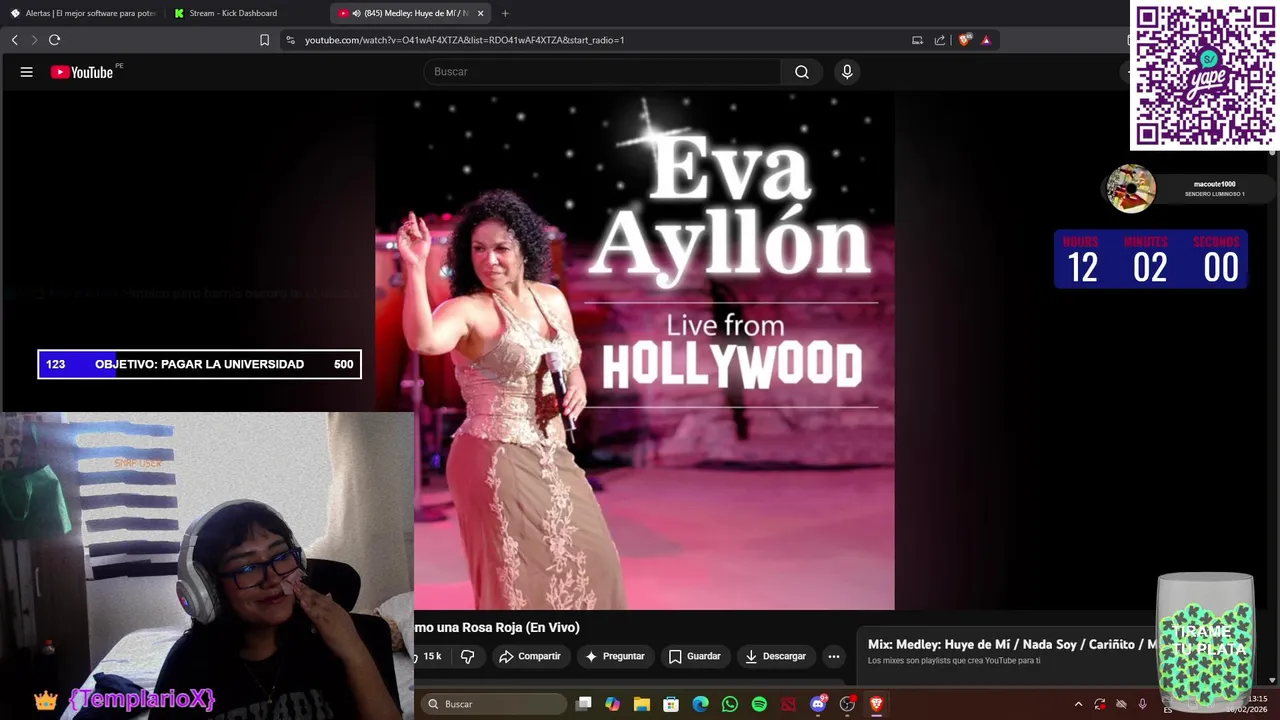Mute the tab via its audio speaker icon
1280x720 pixels.
356,13
